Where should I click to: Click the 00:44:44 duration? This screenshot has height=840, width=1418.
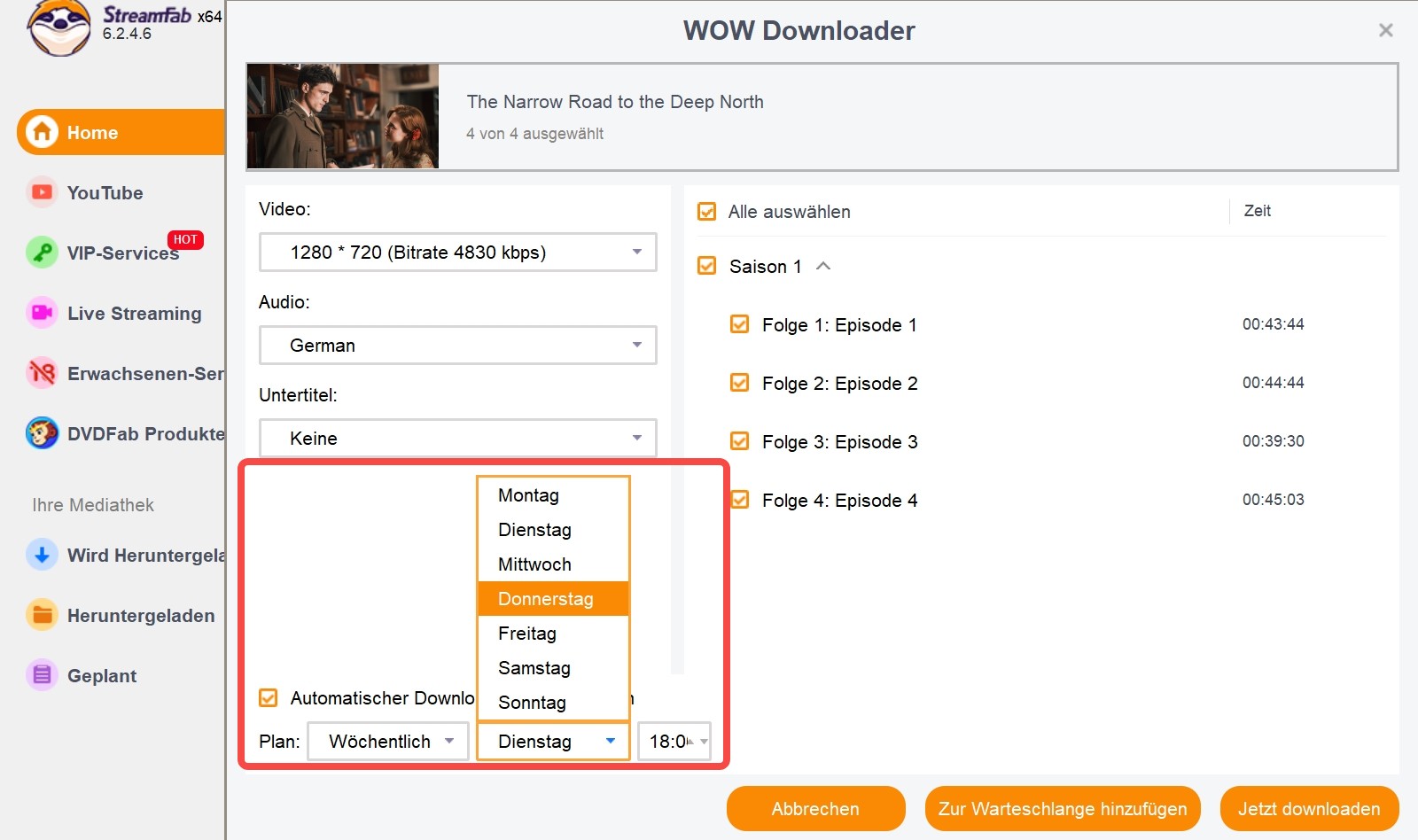1273,383
